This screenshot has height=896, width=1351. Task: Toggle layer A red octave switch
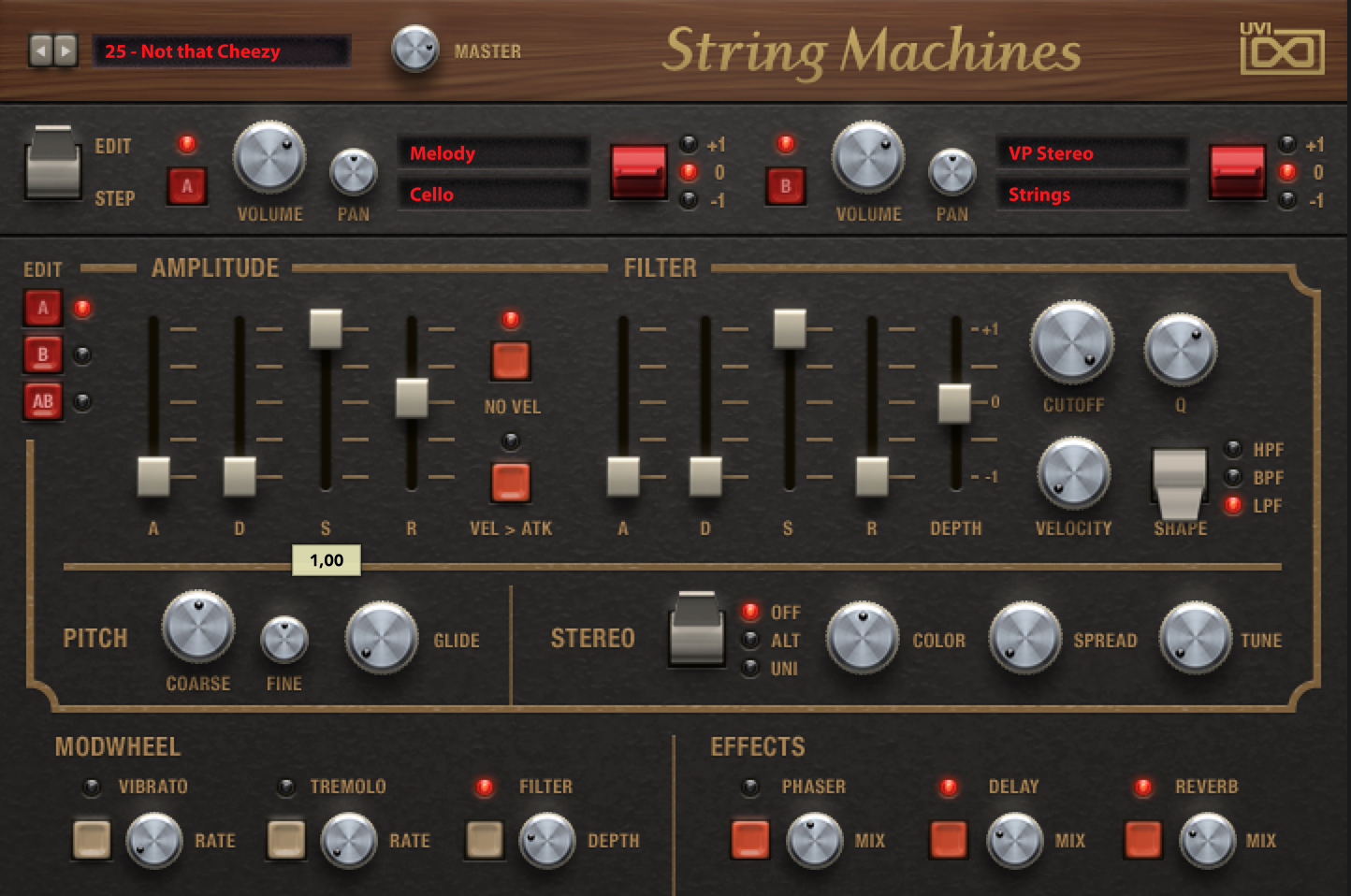coord(638,171)
